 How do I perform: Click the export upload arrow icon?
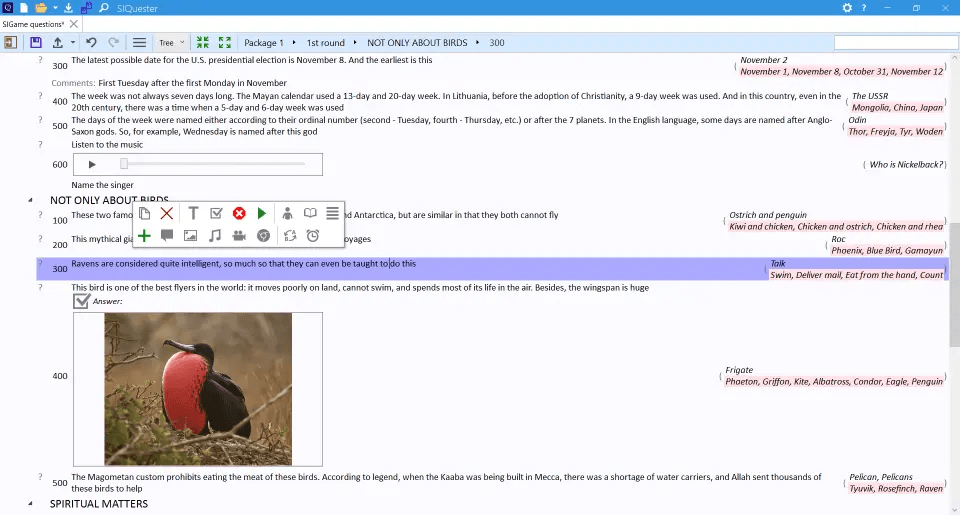coord(58,42)
